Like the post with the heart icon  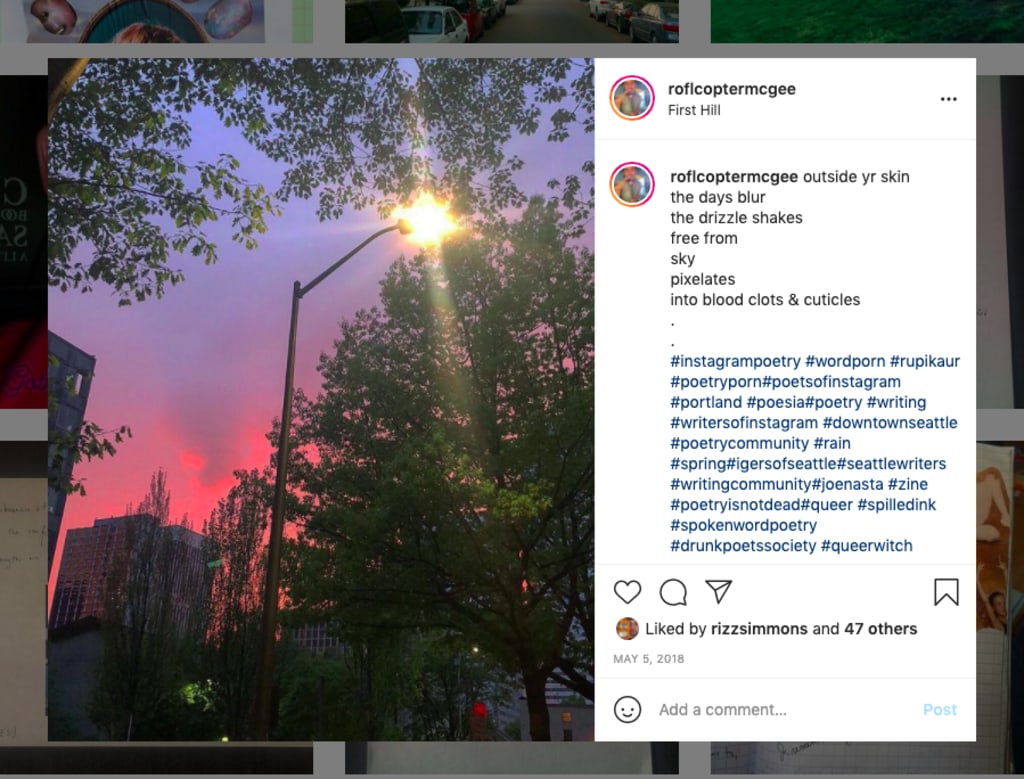[x=628, y=592]
